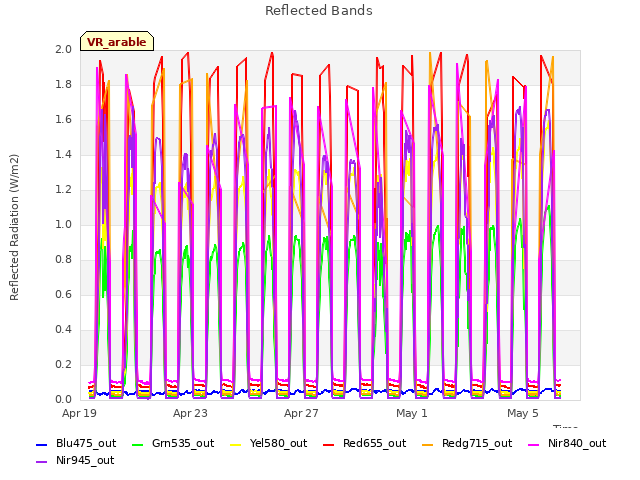Click the red Red655_out legend color marker
The image size is (640, 480).
point(329,445)
